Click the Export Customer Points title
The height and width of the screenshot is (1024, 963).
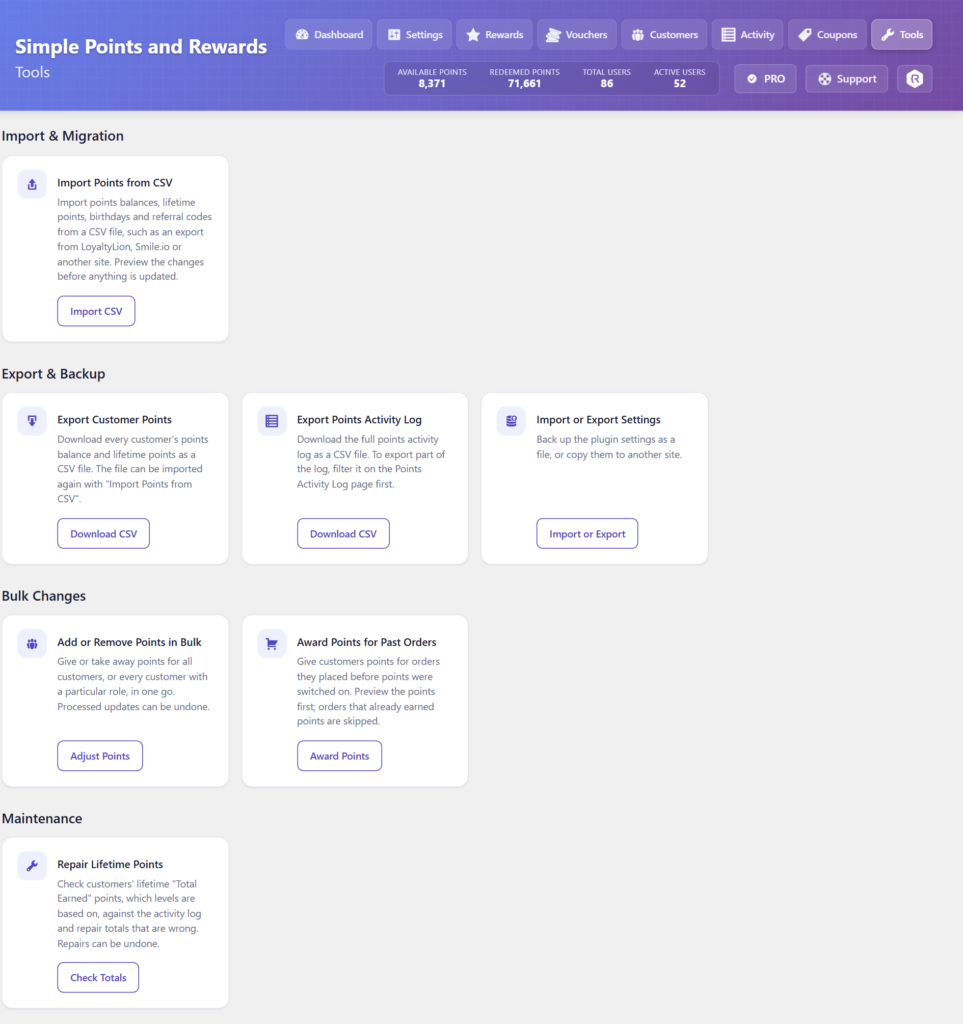[114, 420]
